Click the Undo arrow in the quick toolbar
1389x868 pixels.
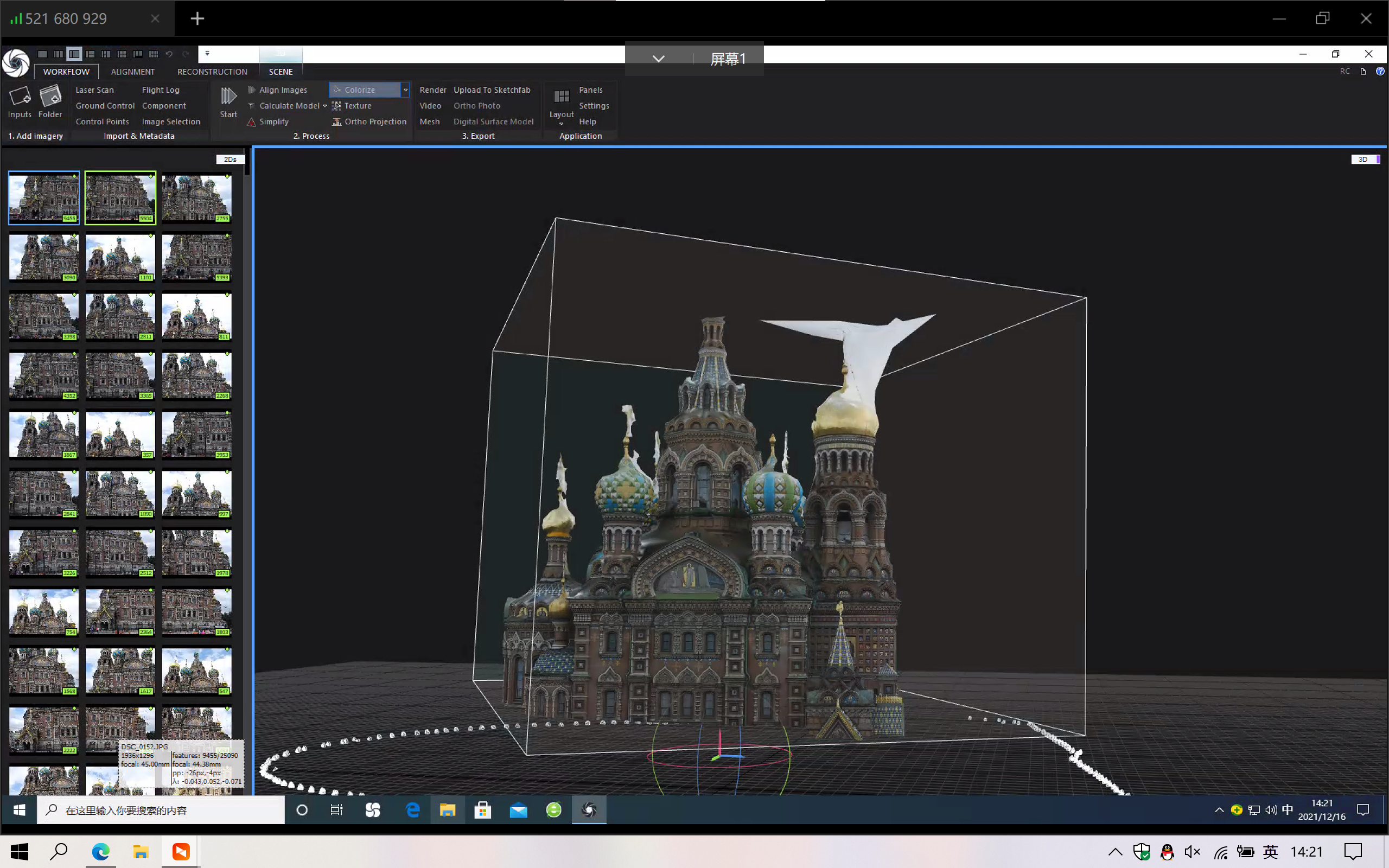point(169,54)
